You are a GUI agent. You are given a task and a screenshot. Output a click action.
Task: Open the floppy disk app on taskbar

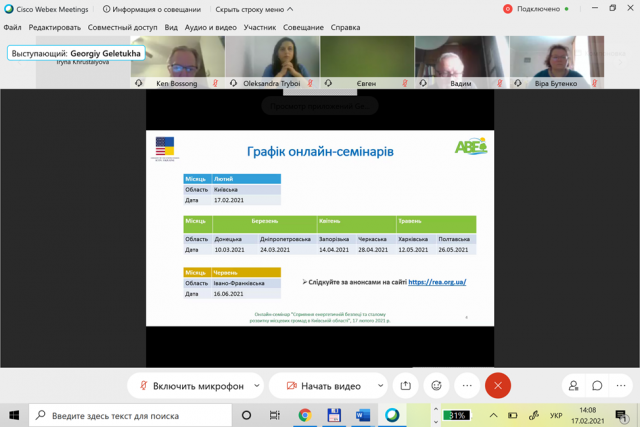pos(334,415)
